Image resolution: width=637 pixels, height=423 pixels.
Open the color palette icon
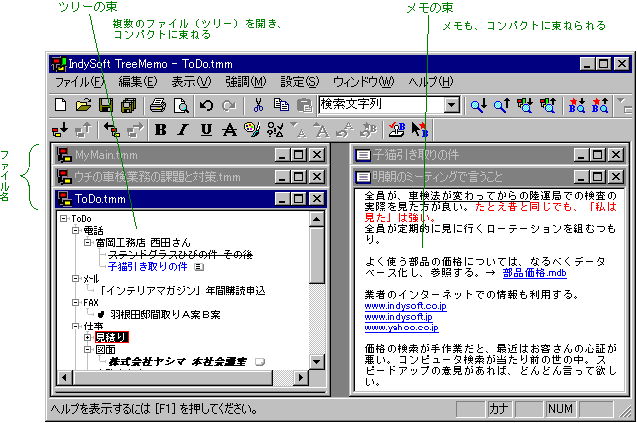pos(252,130)
